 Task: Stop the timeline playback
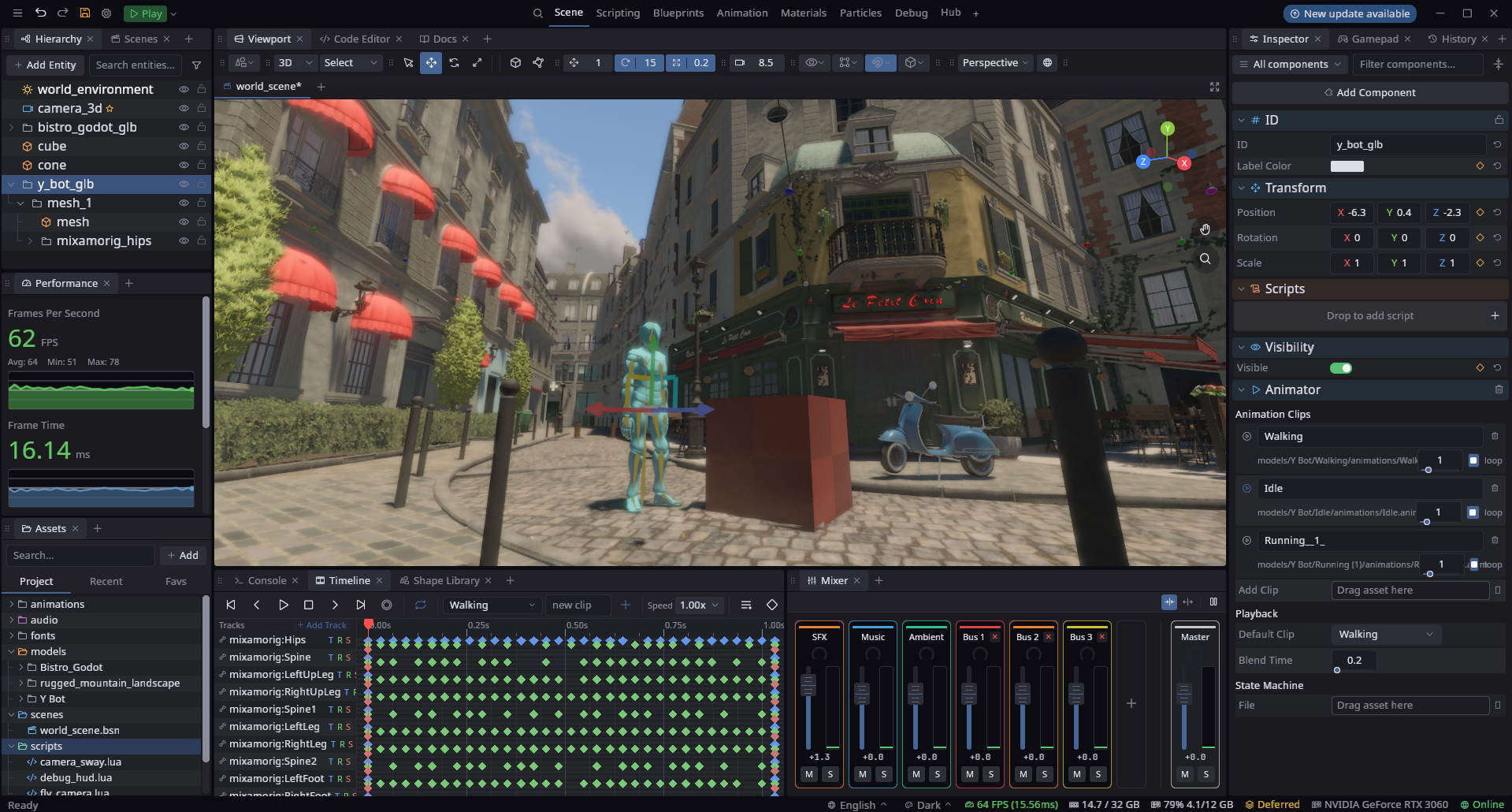coord(309,605)
